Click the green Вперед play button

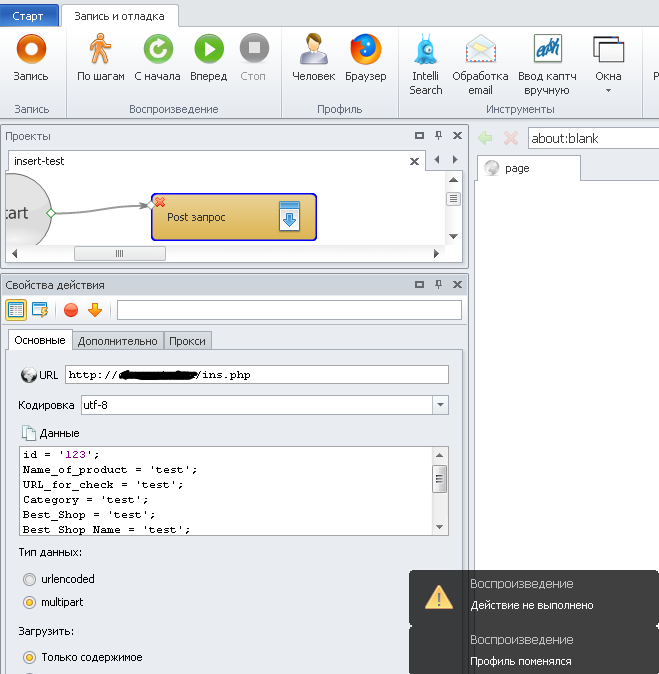coord(209,58)
